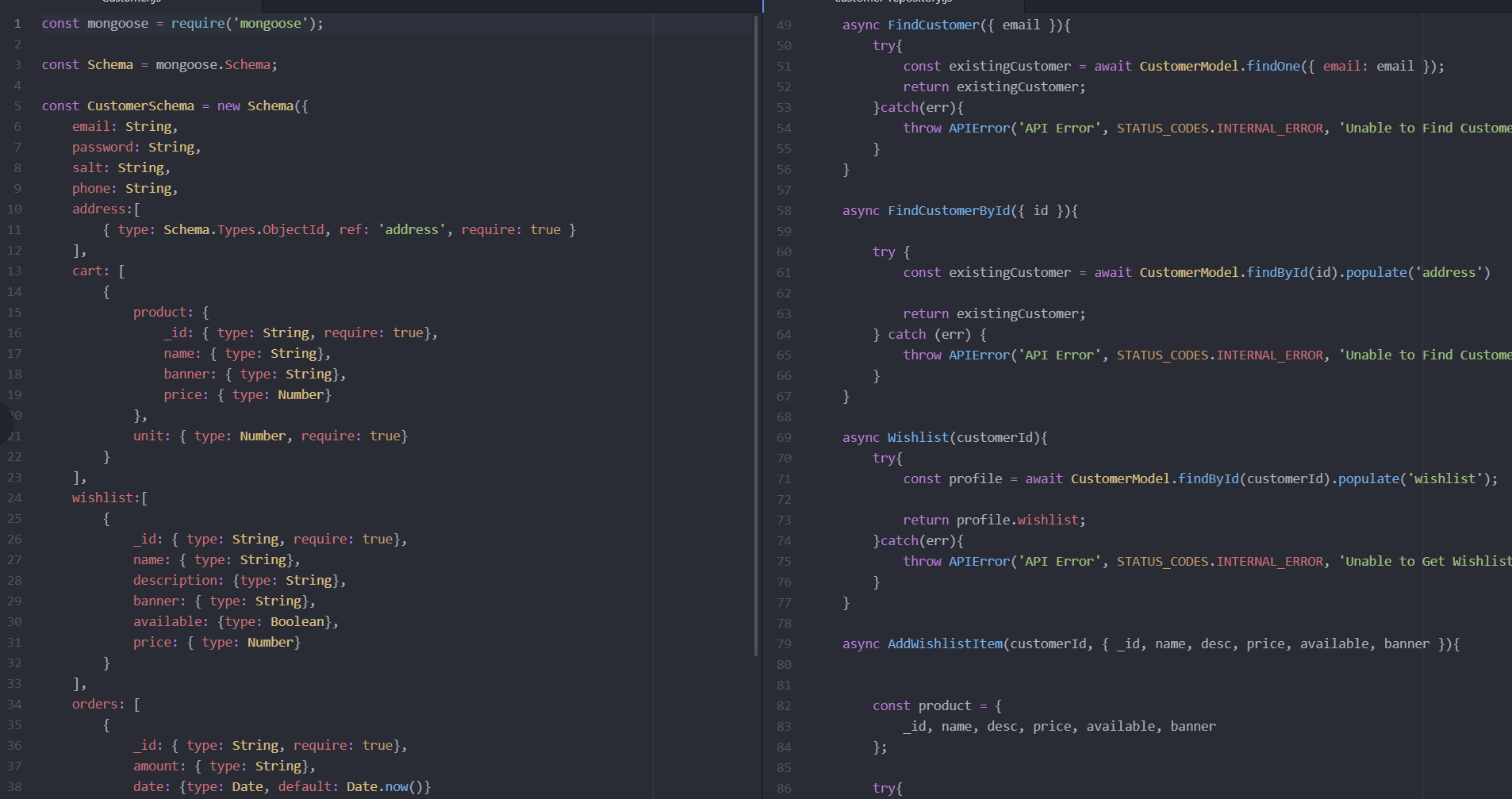Click the 'cart' key on line 13
The height and width of the screenshot is (799, 1512).
87,271
